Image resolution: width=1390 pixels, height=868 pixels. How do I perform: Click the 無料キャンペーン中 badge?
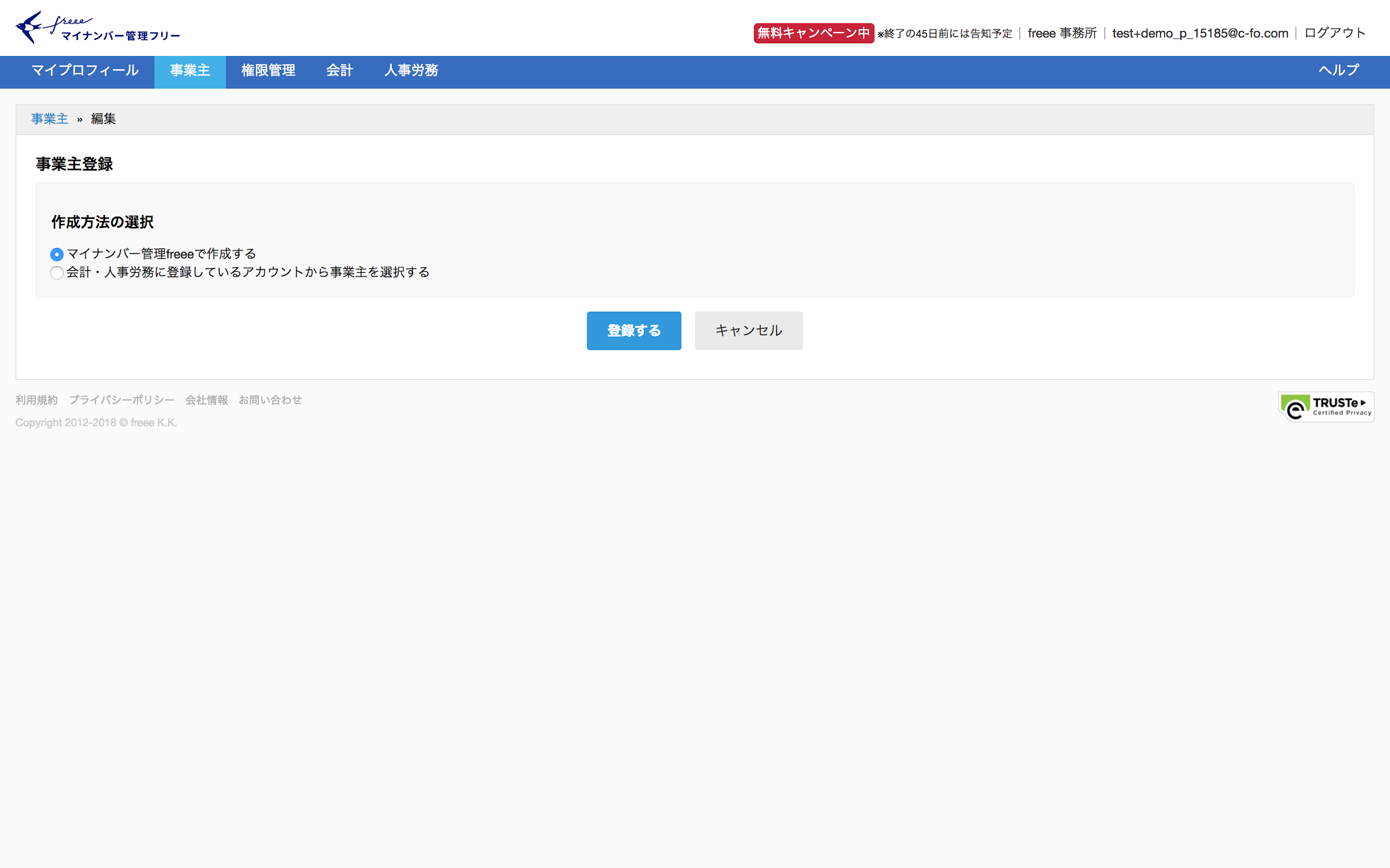click(x=814, y=33)
